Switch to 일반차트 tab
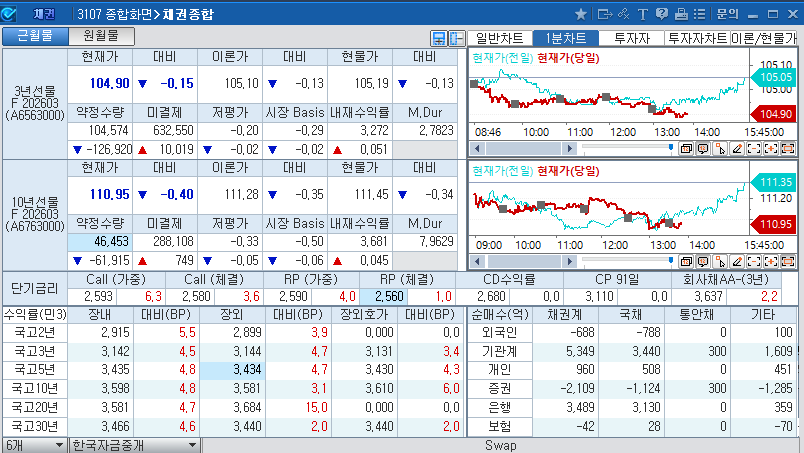The height and width of the screenshot is (453, 804). (x=500, y=38)
